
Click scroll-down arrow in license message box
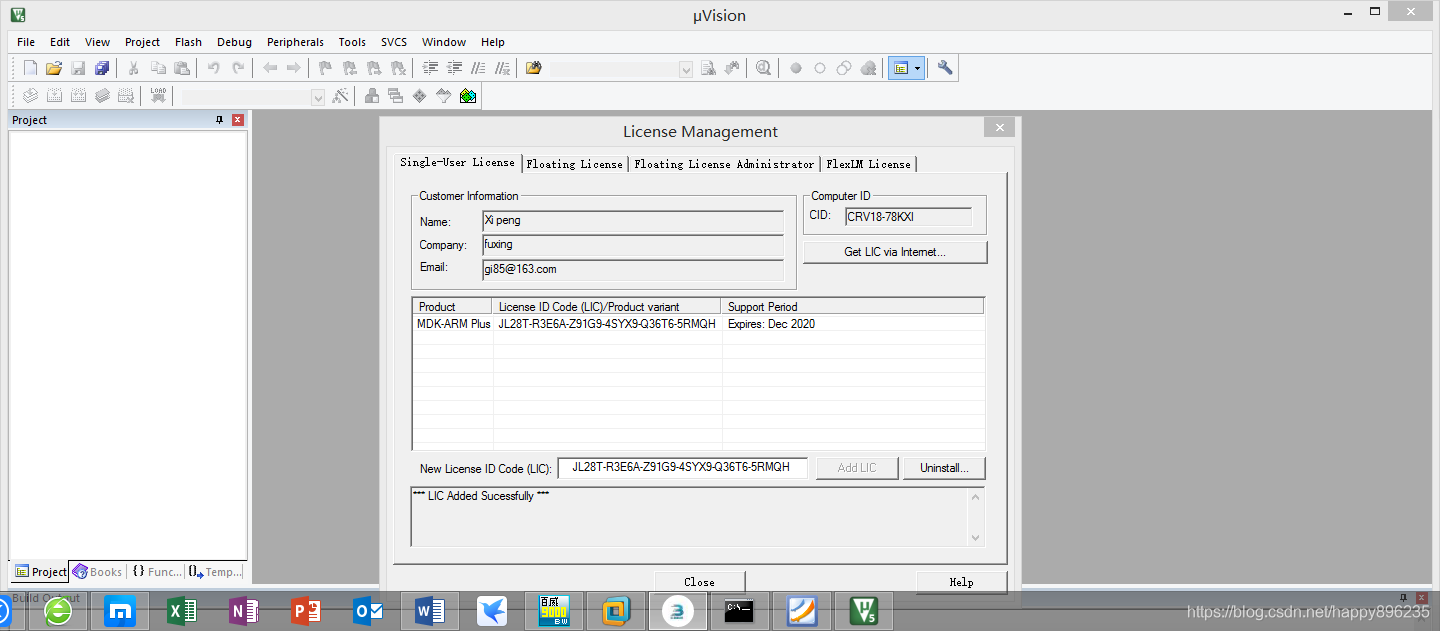point(976,538)
